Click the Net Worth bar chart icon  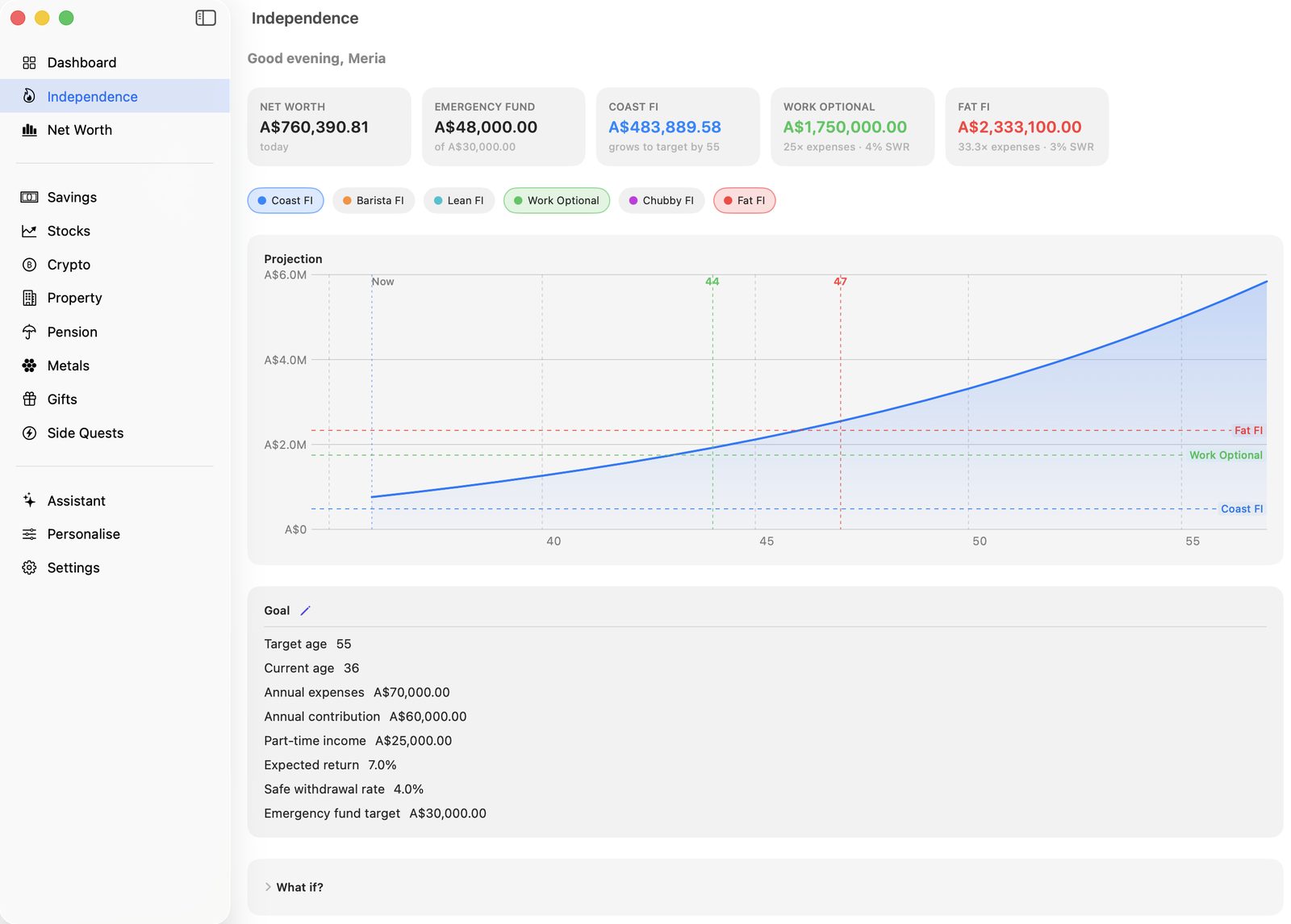[x=29, y=130]
